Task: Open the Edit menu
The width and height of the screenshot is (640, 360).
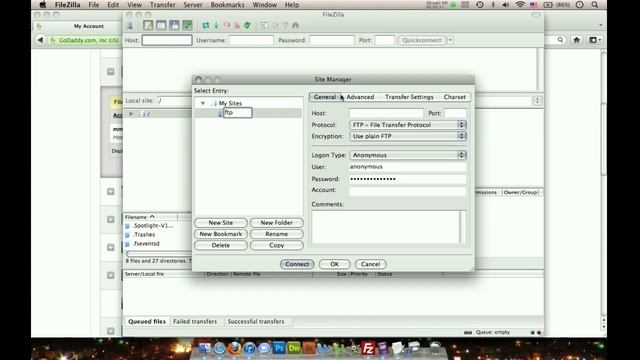Action: click(x=113, y=5)
